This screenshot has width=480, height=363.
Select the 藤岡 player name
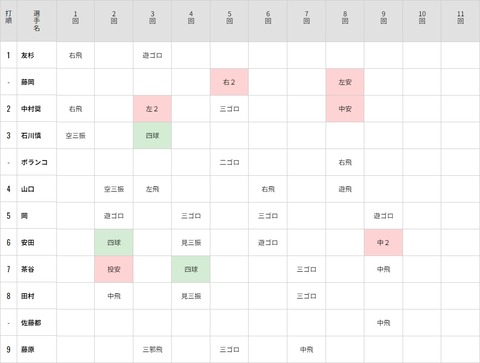(27, 82)
